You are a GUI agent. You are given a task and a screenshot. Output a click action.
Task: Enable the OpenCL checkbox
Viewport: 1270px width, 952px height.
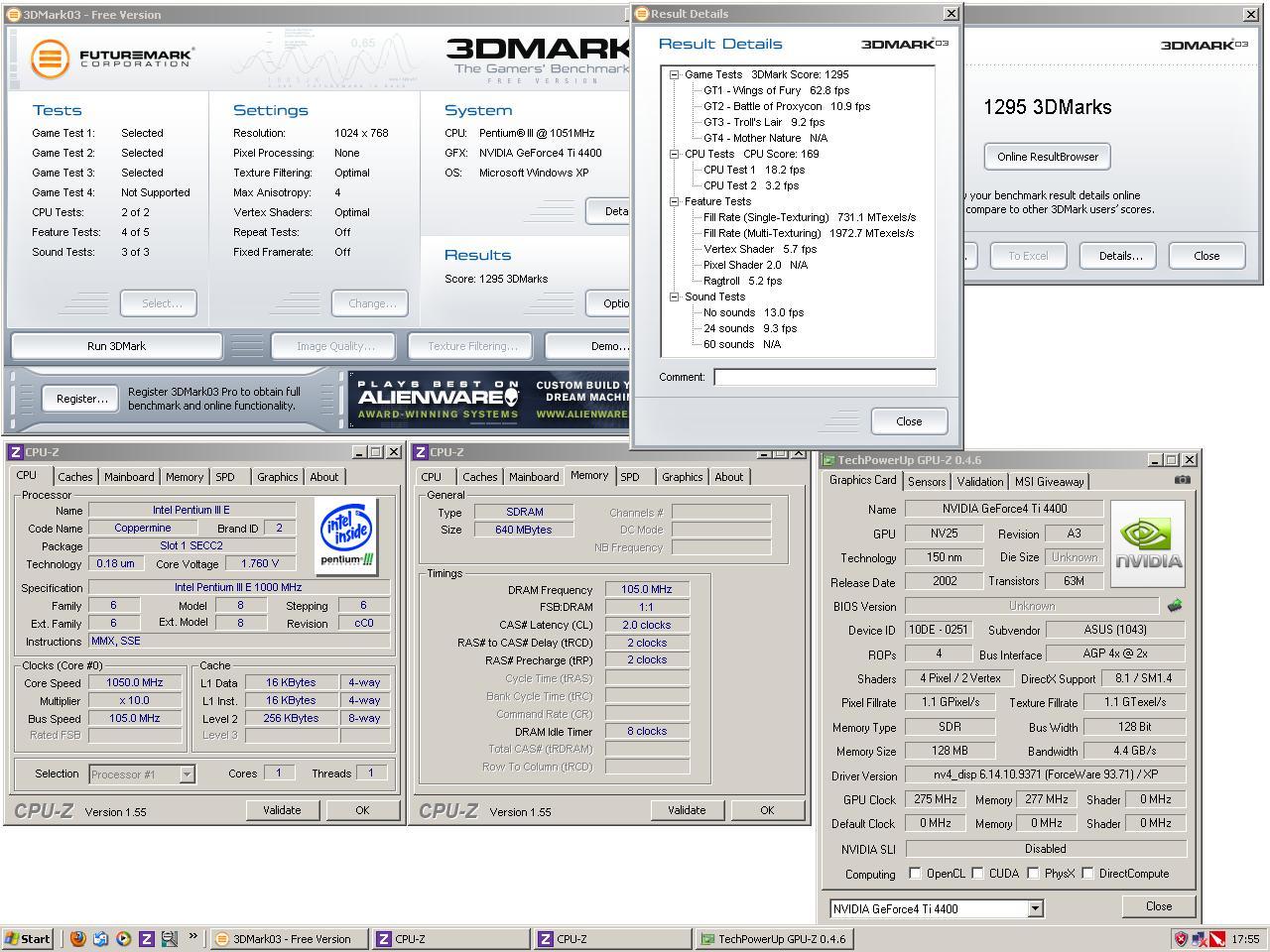[x=916, y=874]
